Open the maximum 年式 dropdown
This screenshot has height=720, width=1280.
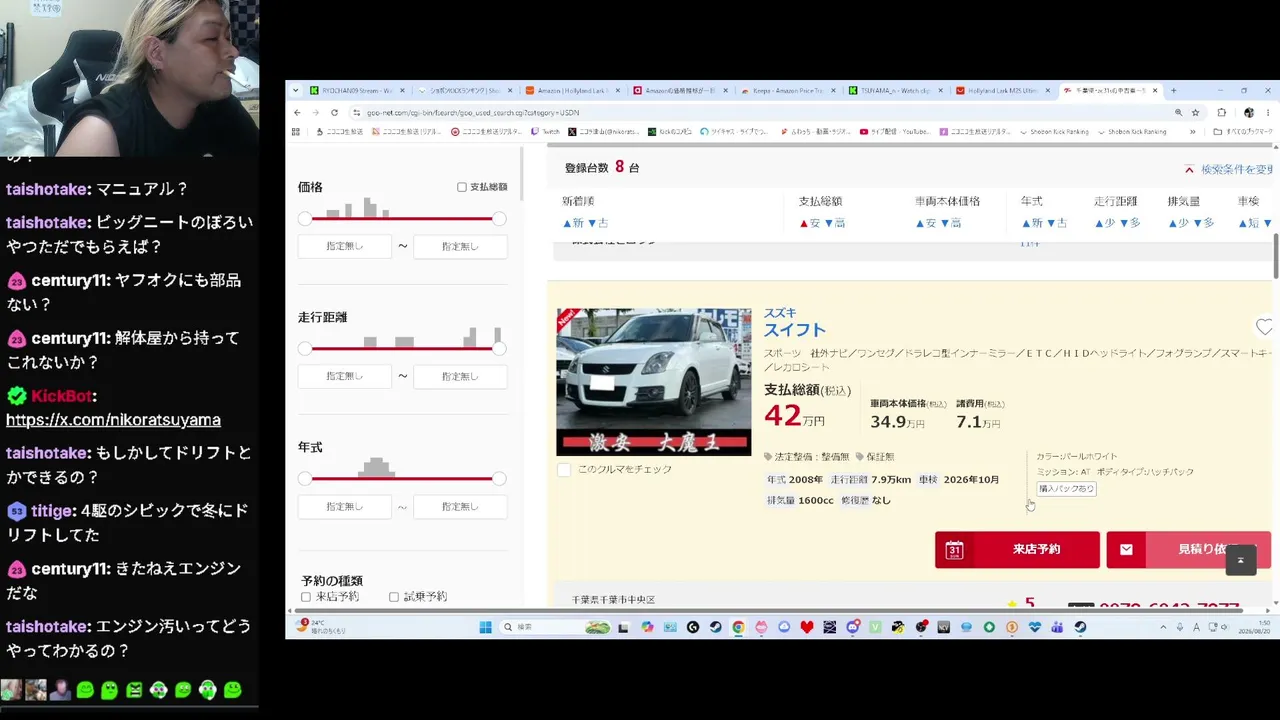coord(460,506)
